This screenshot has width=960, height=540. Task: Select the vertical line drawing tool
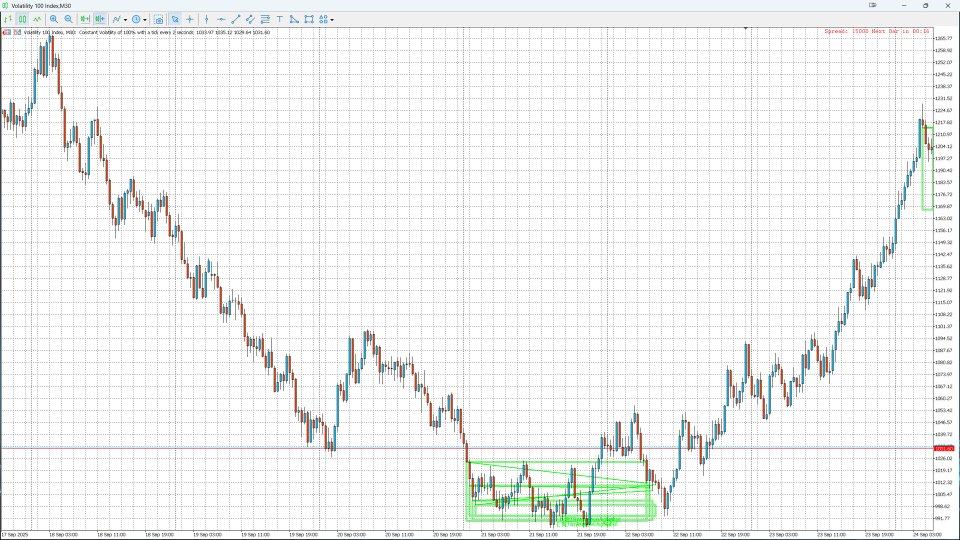[206, 20]
